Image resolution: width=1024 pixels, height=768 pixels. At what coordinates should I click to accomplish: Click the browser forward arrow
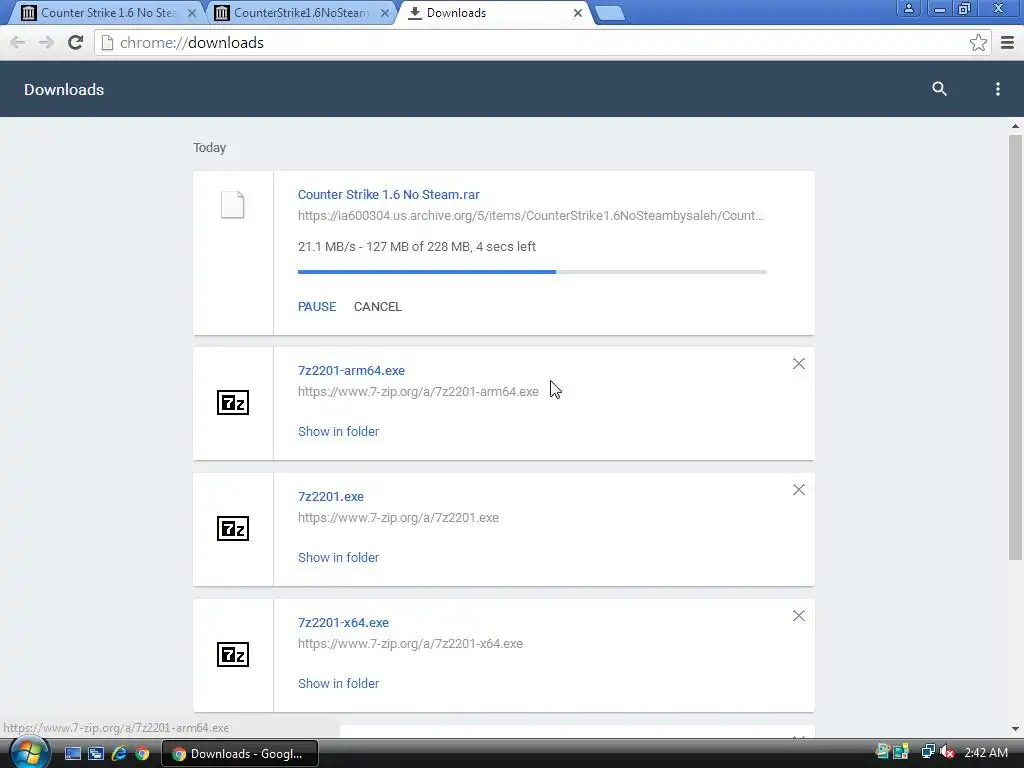tap(46, 42)
